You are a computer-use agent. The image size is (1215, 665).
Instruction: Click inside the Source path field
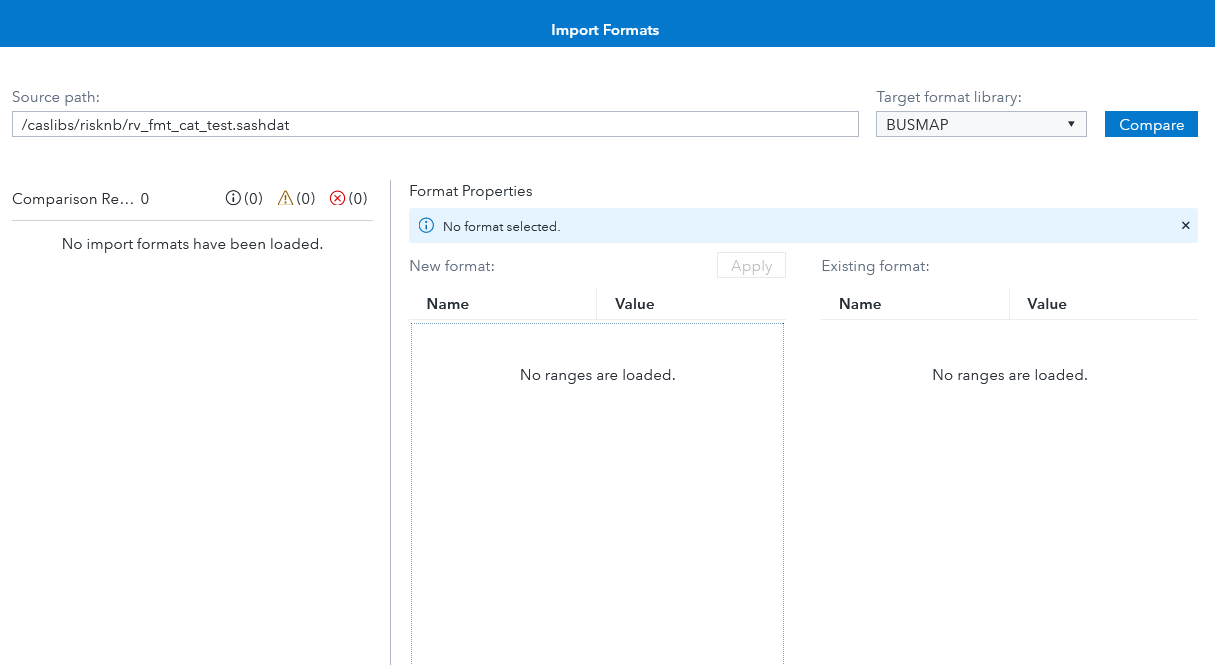[x=435, y=123]
